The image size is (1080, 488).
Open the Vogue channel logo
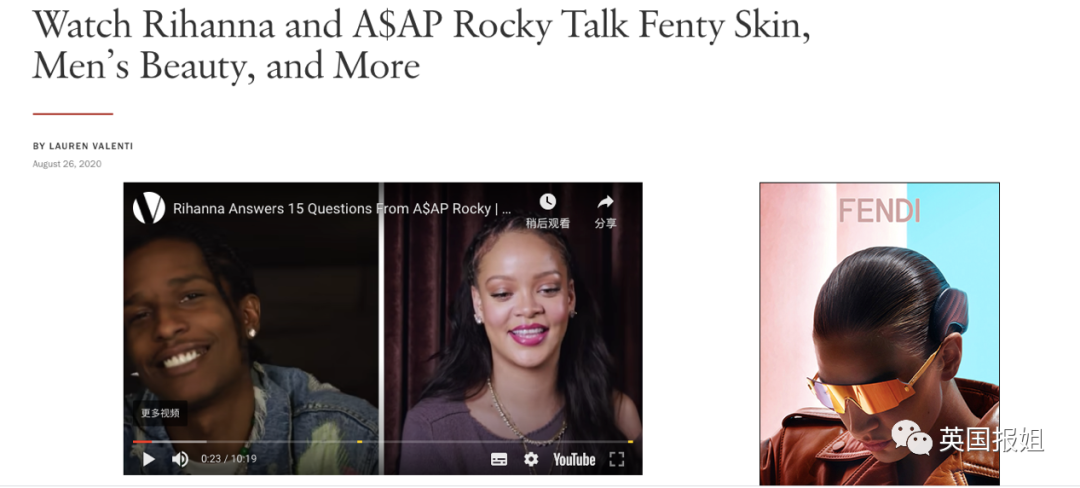149,208
